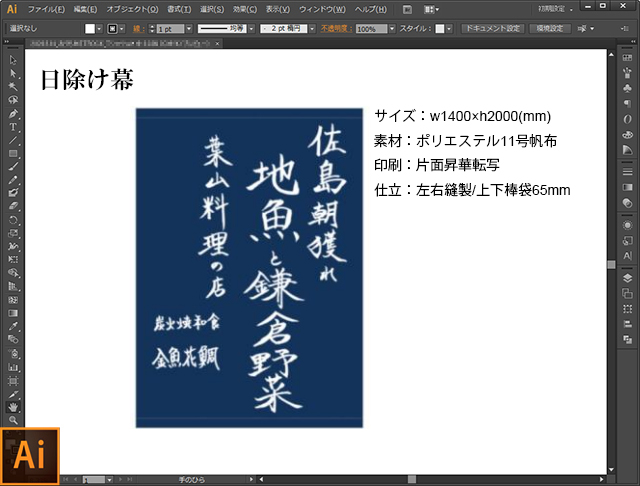The width and height of the screenshot is (640, 486).
Task: Open the Character panel icon
Action: (627, 255)
